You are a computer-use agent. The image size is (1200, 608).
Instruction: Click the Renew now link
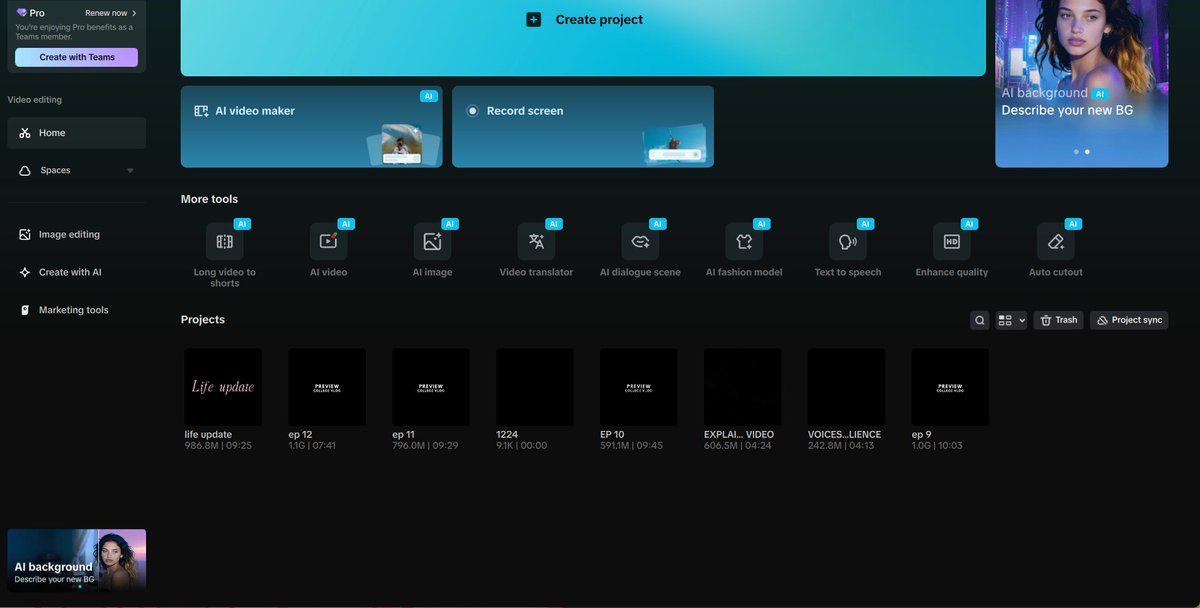(111, 13)
